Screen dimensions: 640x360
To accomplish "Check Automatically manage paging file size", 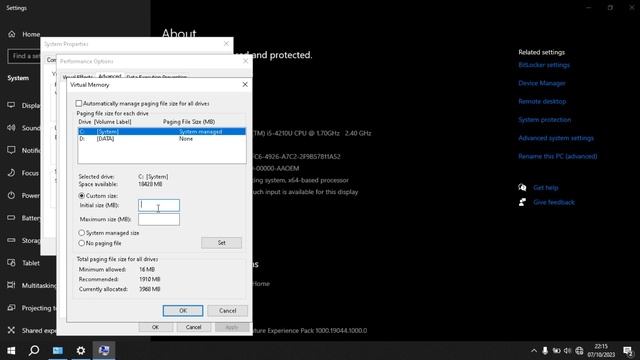I will 79,103.
